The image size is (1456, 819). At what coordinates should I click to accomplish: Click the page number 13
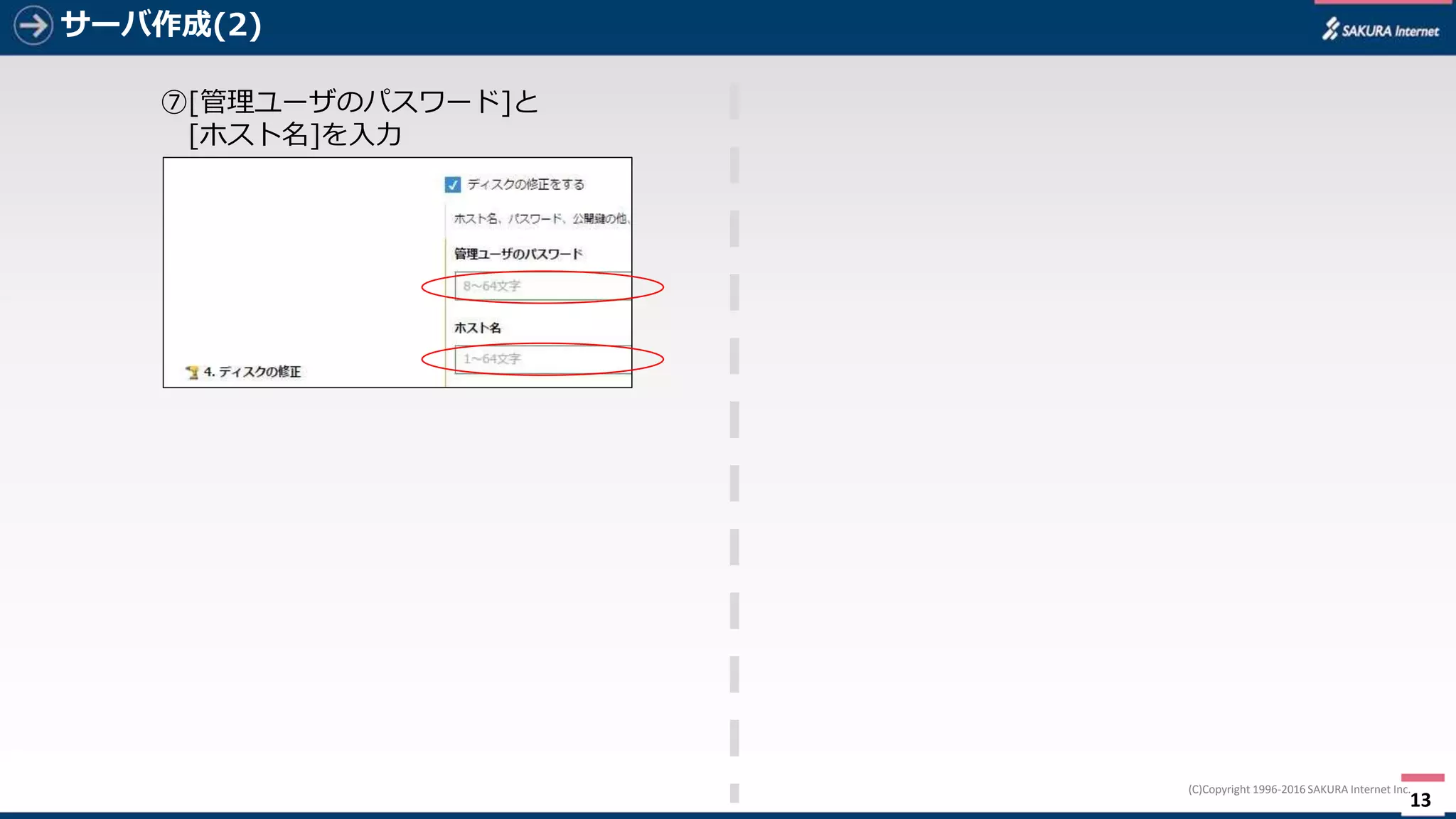tap(1420, 801)
